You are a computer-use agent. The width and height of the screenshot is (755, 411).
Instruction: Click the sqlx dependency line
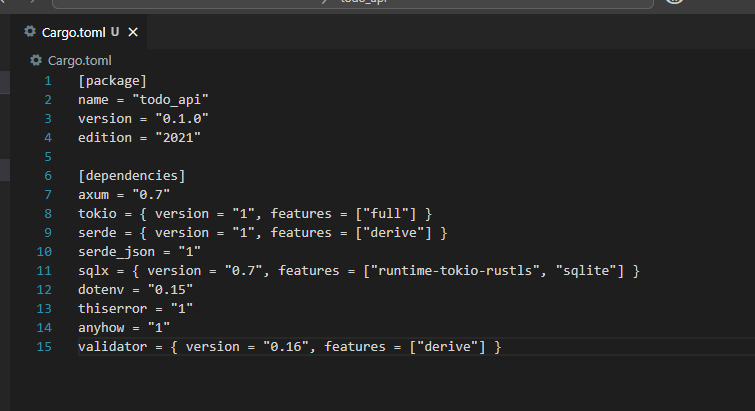(358, 271)
